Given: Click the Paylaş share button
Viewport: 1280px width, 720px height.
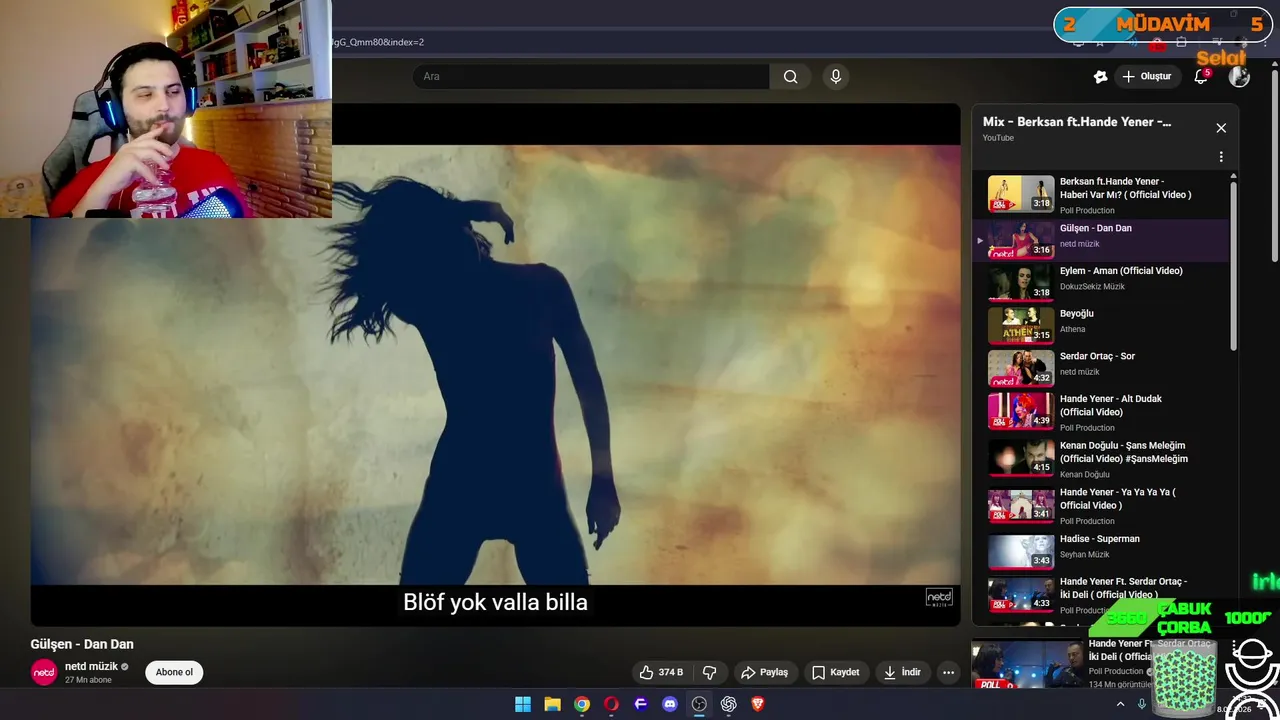Looking at the screenshot, I should 764,672.
